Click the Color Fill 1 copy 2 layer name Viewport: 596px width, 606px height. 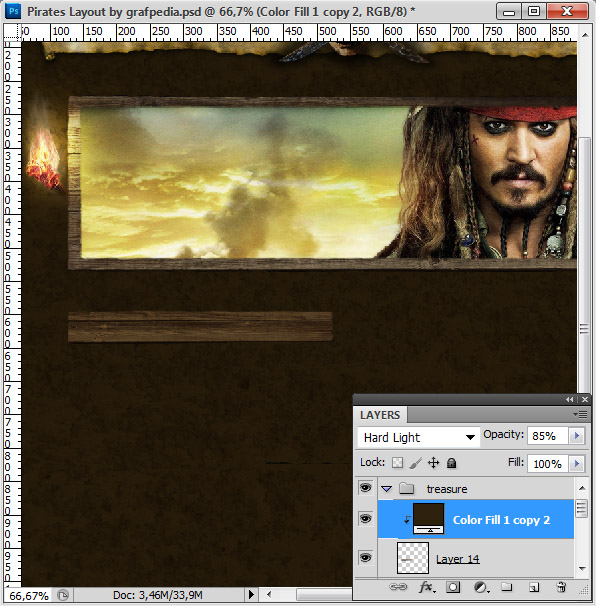(501, 520)
